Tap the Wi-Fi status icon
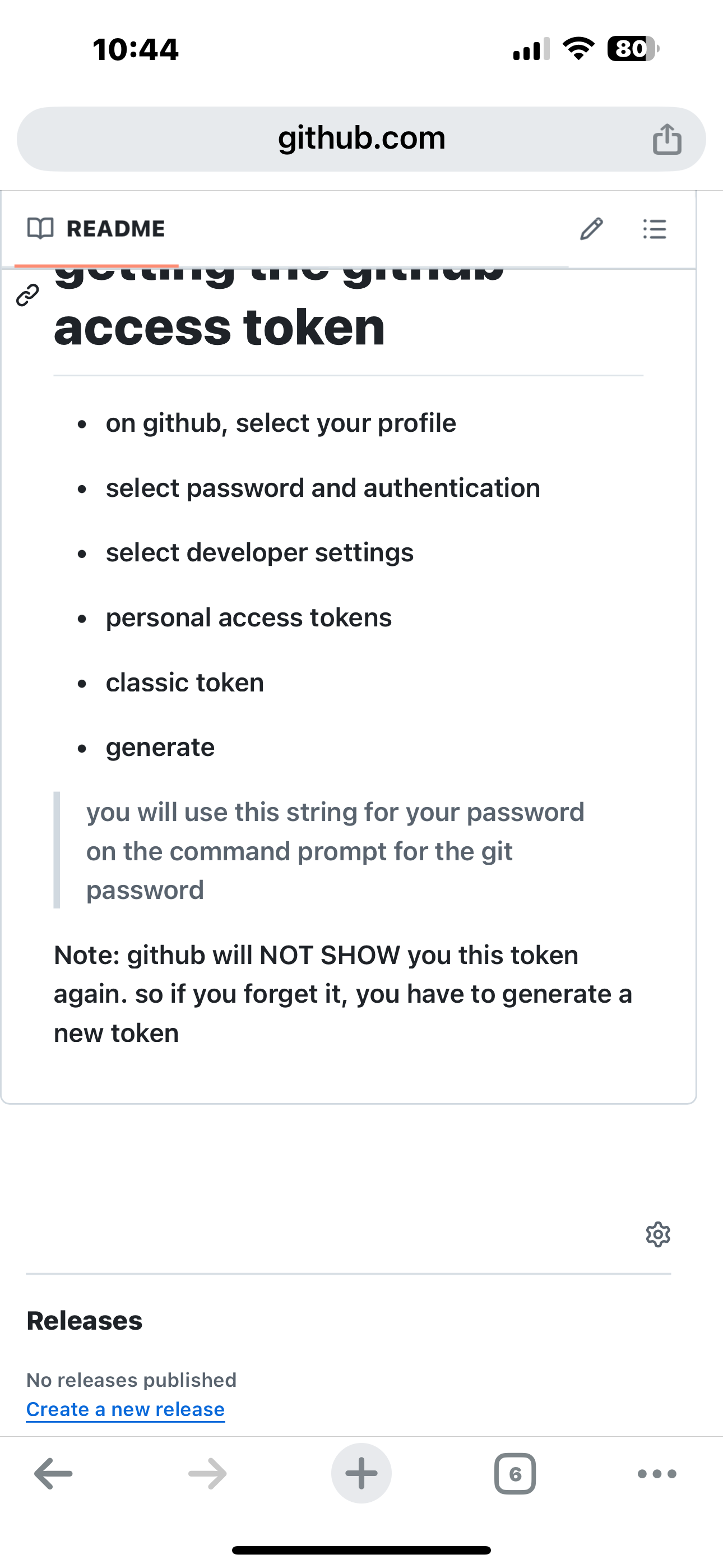Screen dimensions: 723x1568 (x=579, y=49)
